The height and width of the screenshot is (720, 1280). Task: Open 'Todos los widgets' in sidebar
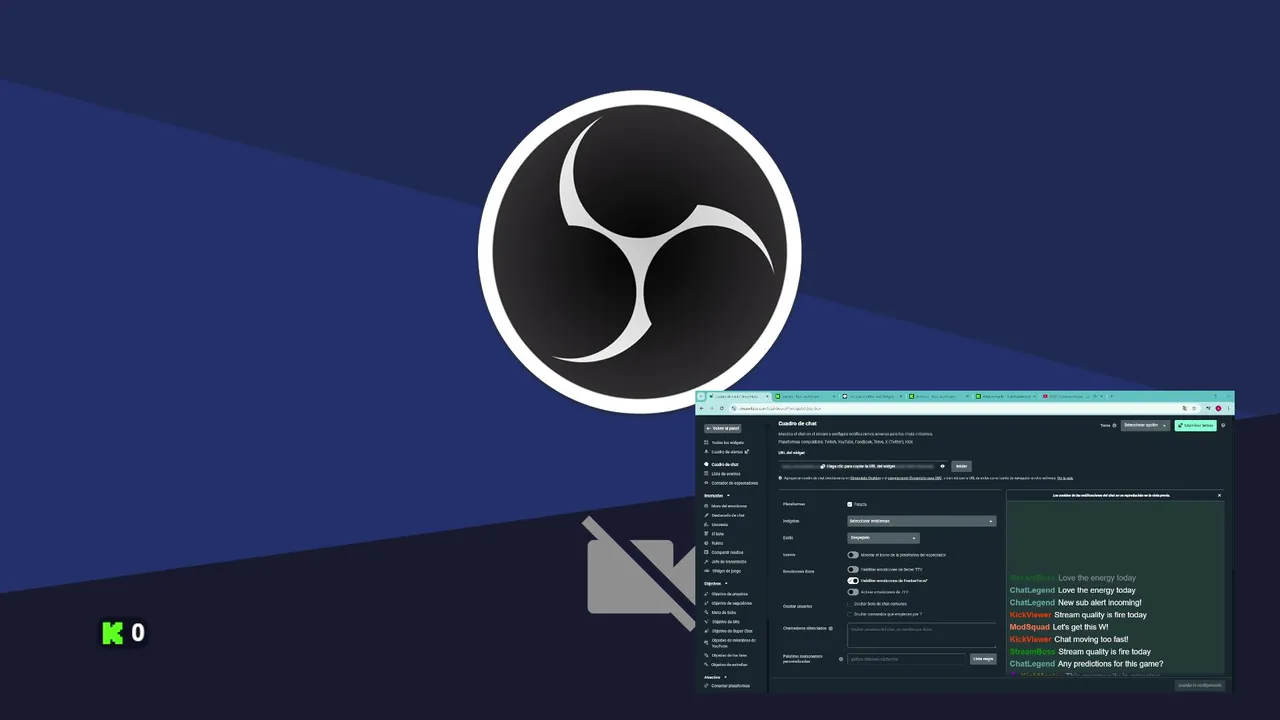(726, 442)
